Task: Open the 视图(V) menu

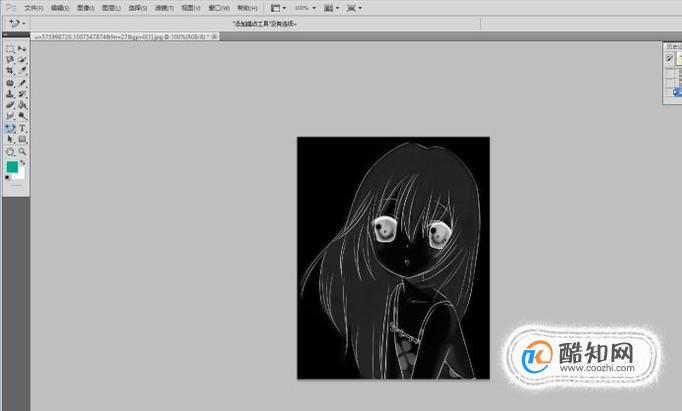Action: tap(191, 8)
